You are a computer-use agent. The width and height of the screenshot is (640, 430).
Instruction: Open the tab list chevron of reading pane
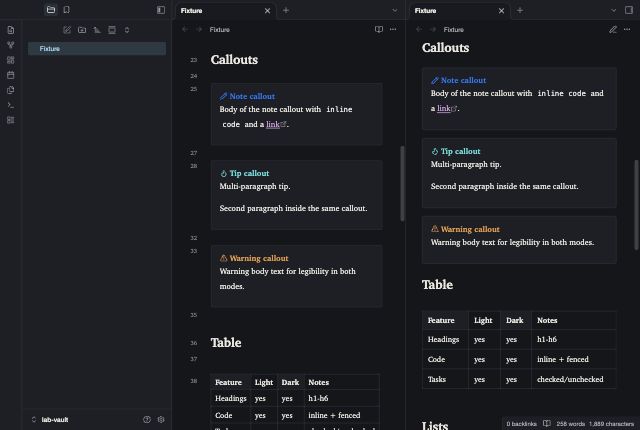(x=613, y=11)
